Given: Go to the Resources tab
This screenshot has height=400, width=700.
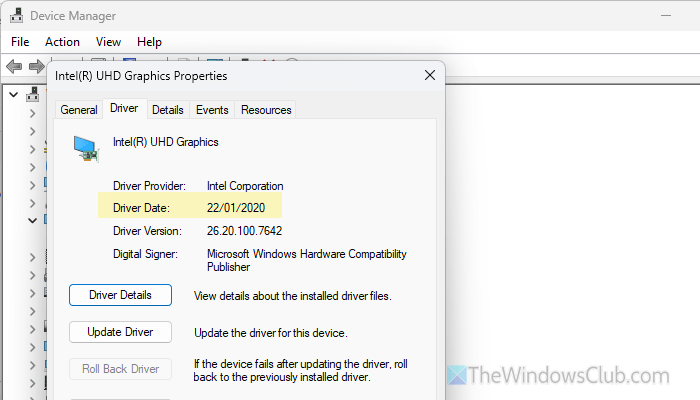Looking at the screenshot, I should coord(266,110).
